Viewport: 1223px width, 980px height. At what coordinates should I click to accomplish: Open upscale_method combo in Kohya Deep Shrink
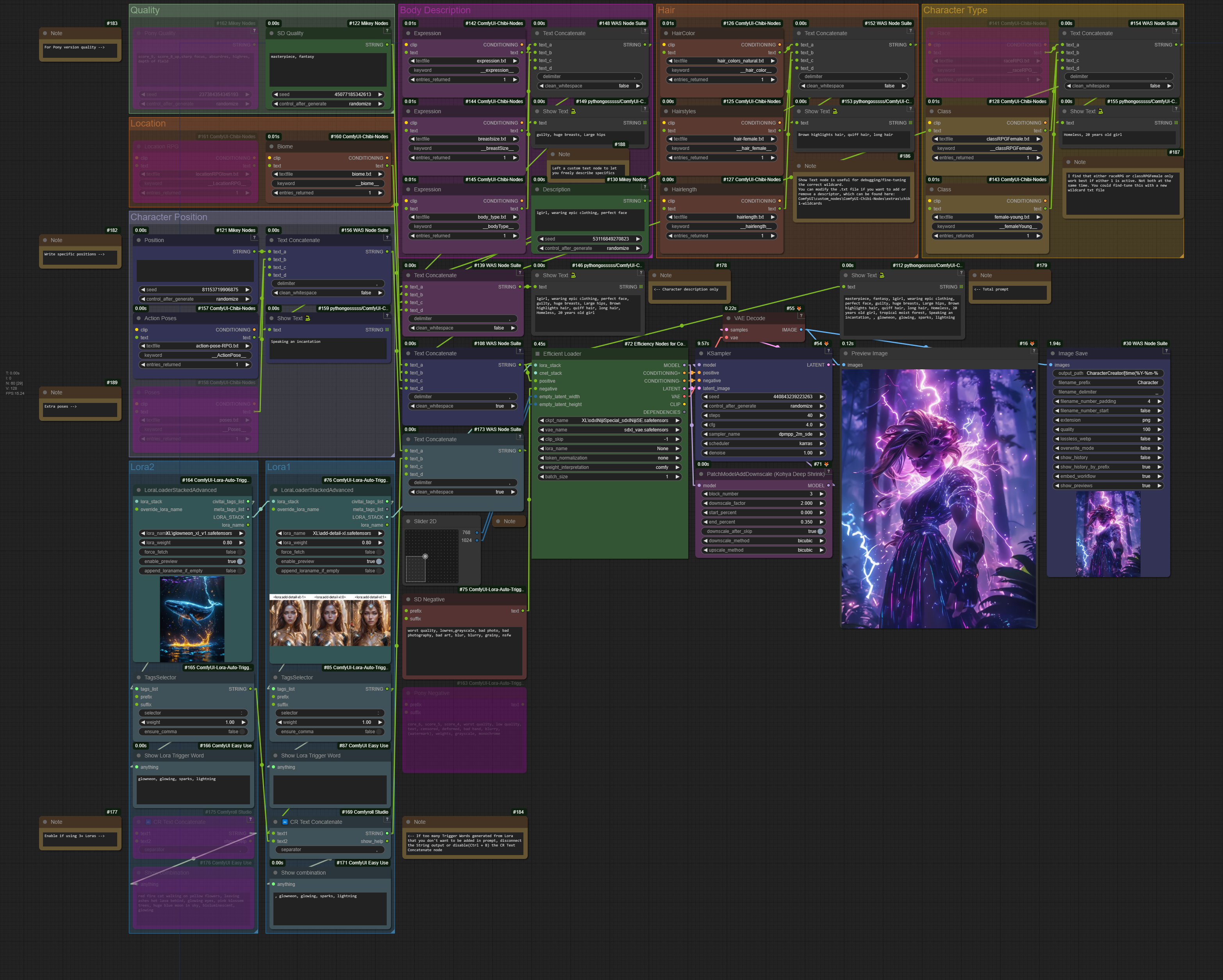[x=764, y=550]
